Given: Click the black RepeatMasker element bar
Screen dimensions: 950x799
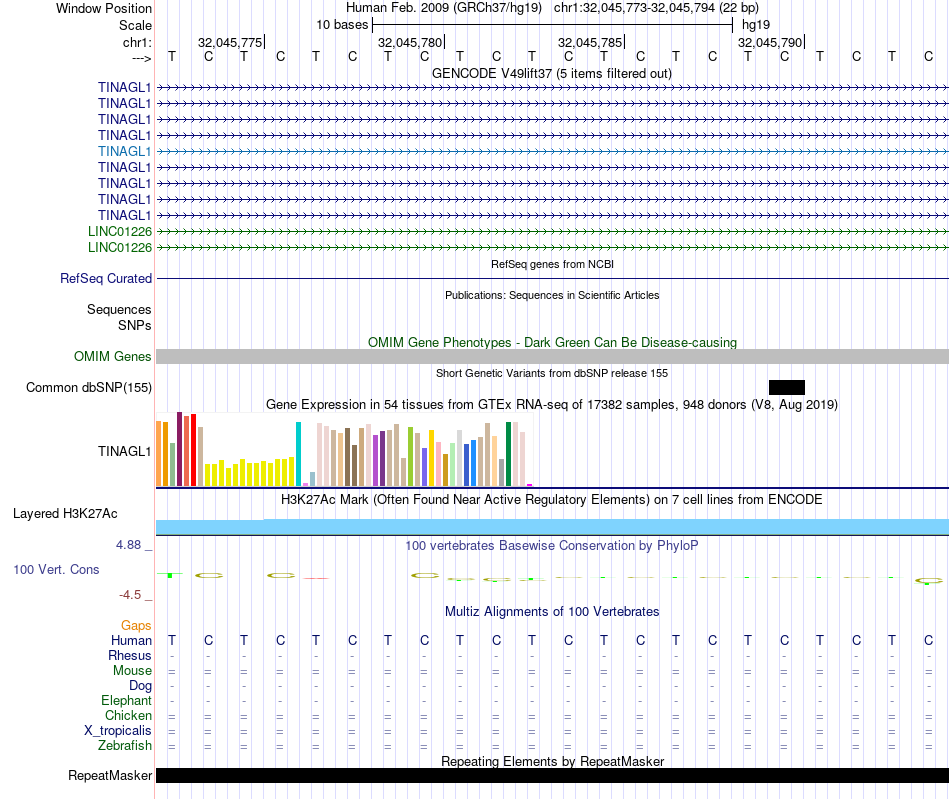Looking at the screenshot, I should [x=552, y=776].
